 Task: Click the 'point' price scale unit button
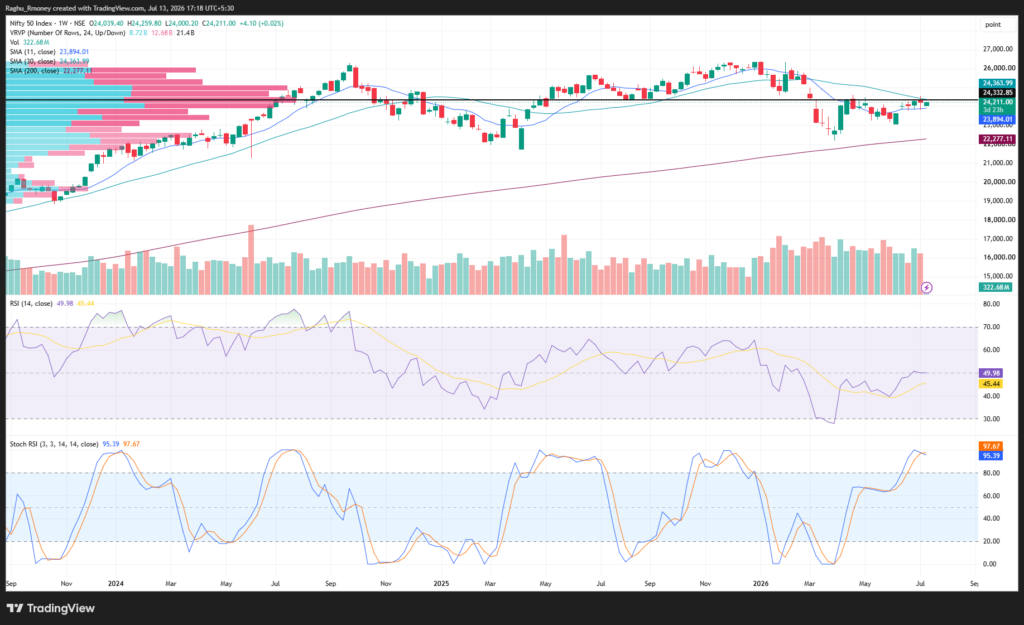993,24
